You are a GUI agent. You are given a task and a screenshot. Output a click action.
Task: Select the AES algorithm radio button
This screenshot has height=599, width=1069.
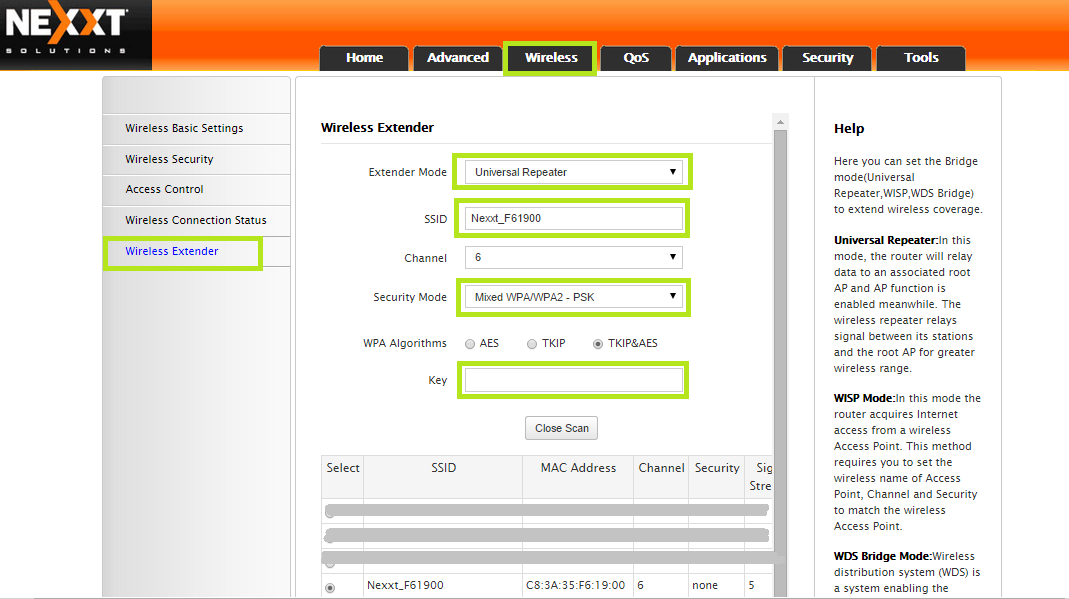pyautogui.click(x=470, y=344)
